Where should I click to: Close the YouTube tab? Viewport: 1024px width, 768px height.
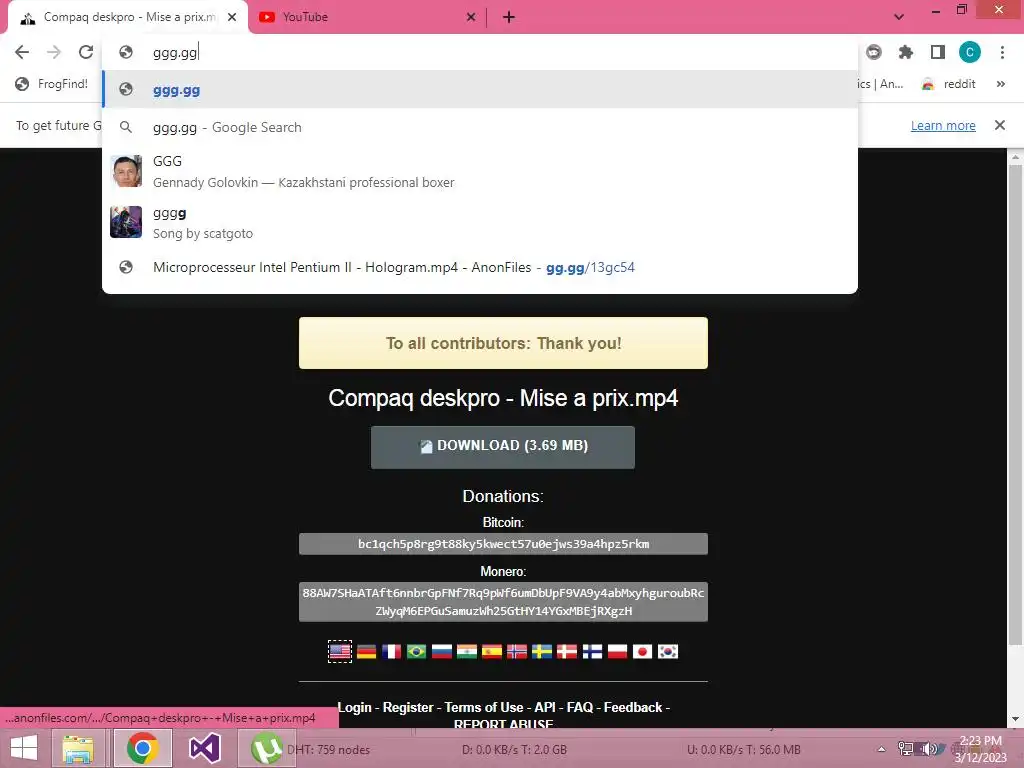click(x=471, y=17)
